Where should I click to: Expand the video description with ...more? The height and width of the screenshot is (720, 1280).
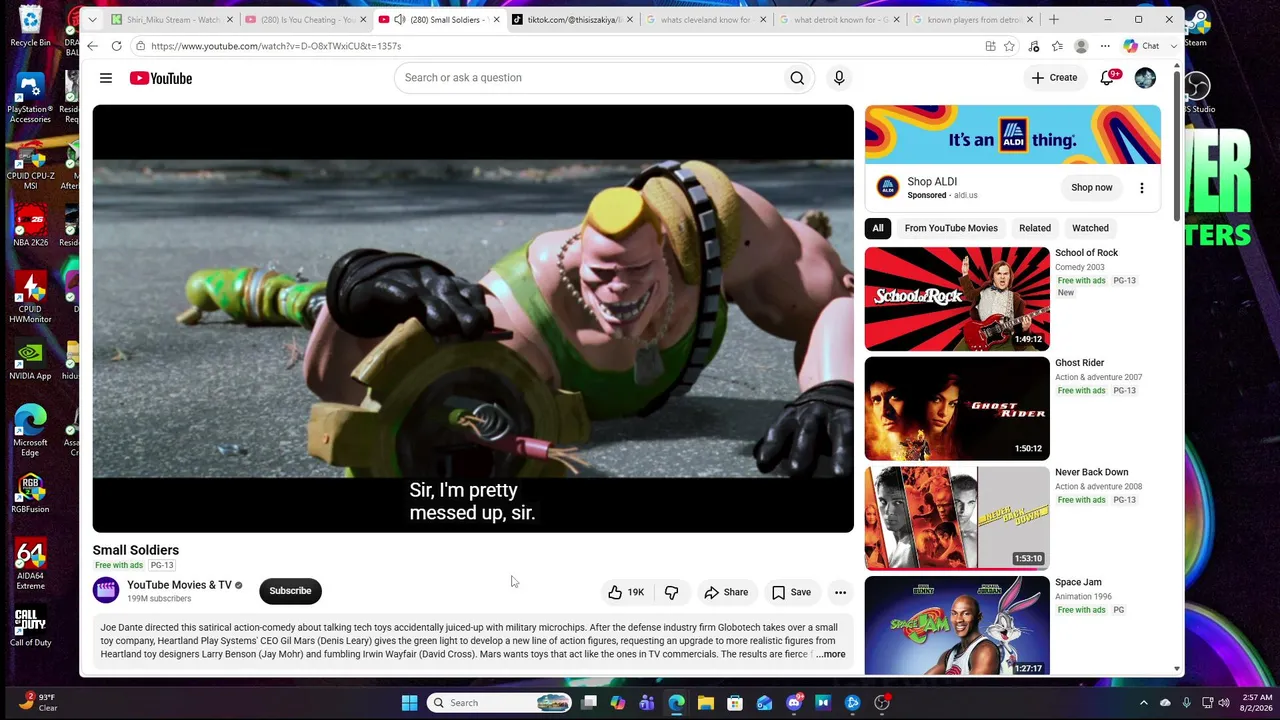pos(830,654)
